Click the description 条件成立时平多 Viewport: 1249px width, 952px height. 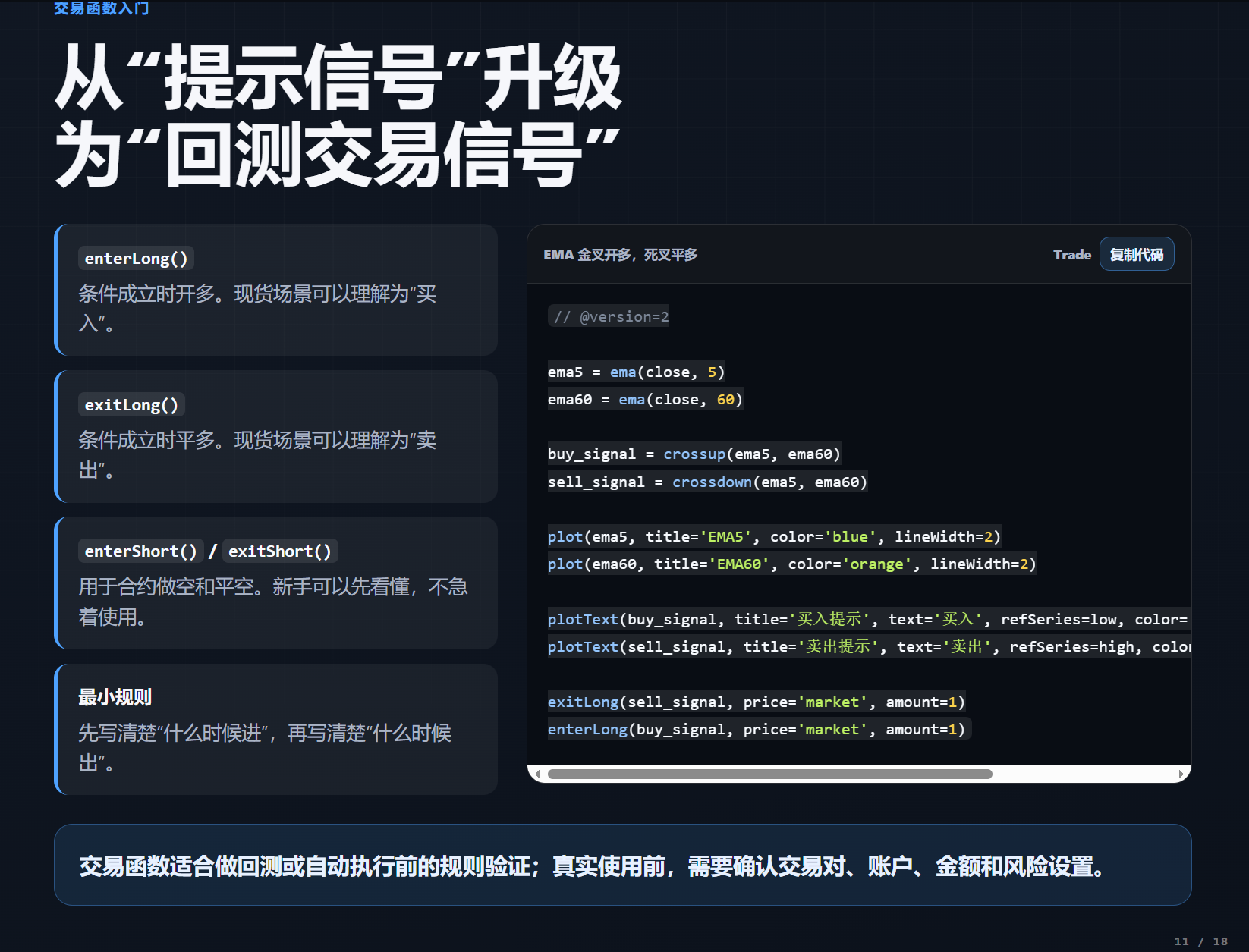click(x=257, y=455)
